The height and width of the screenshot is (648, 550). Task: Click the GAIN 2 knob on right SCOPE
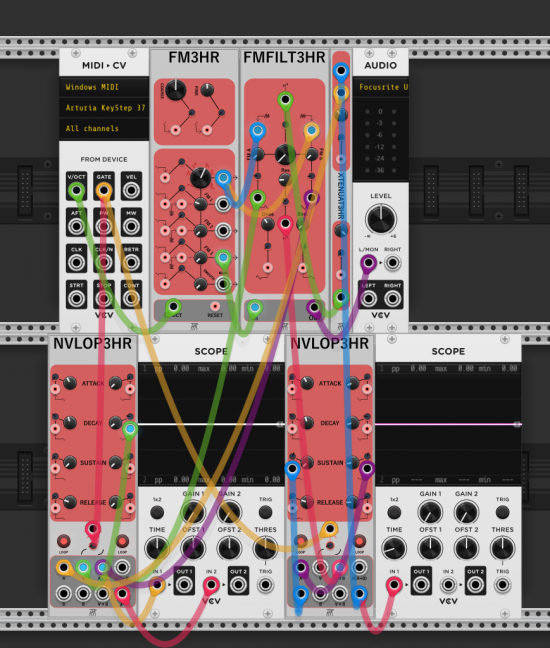tap(466, 512)
